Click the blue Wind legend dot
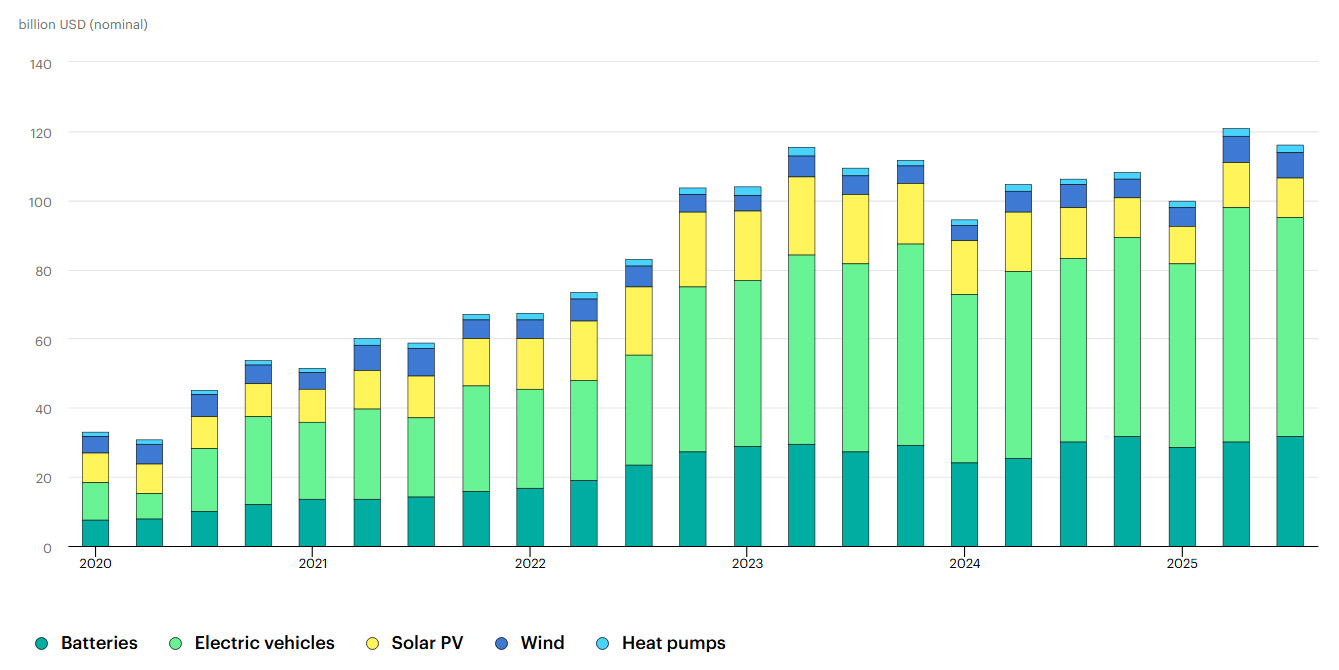The height and width of the screenshot is (670, 1339). [501, 644]
